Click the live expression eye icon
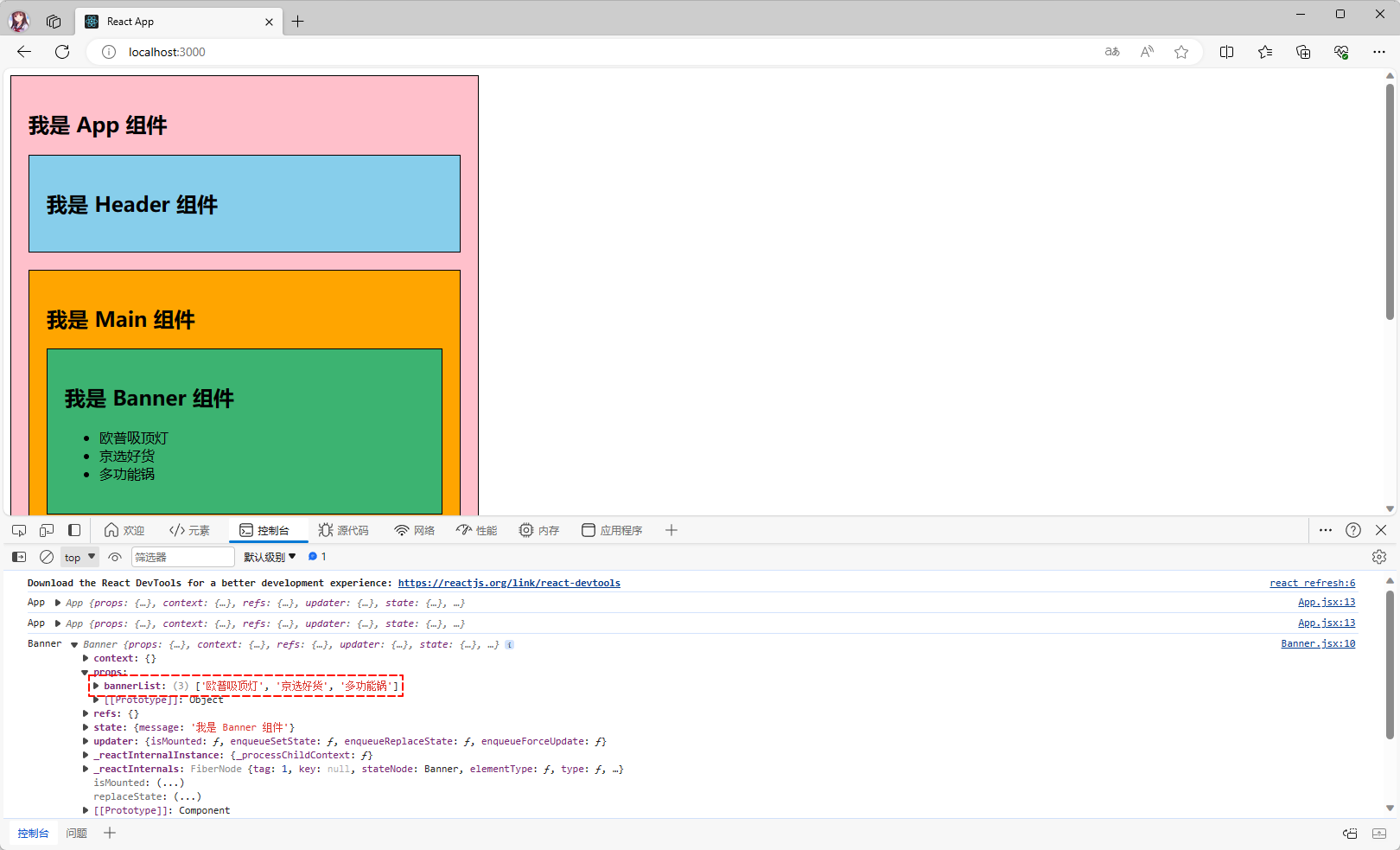Screen dimensions: 1400x850 pos(114,557)
